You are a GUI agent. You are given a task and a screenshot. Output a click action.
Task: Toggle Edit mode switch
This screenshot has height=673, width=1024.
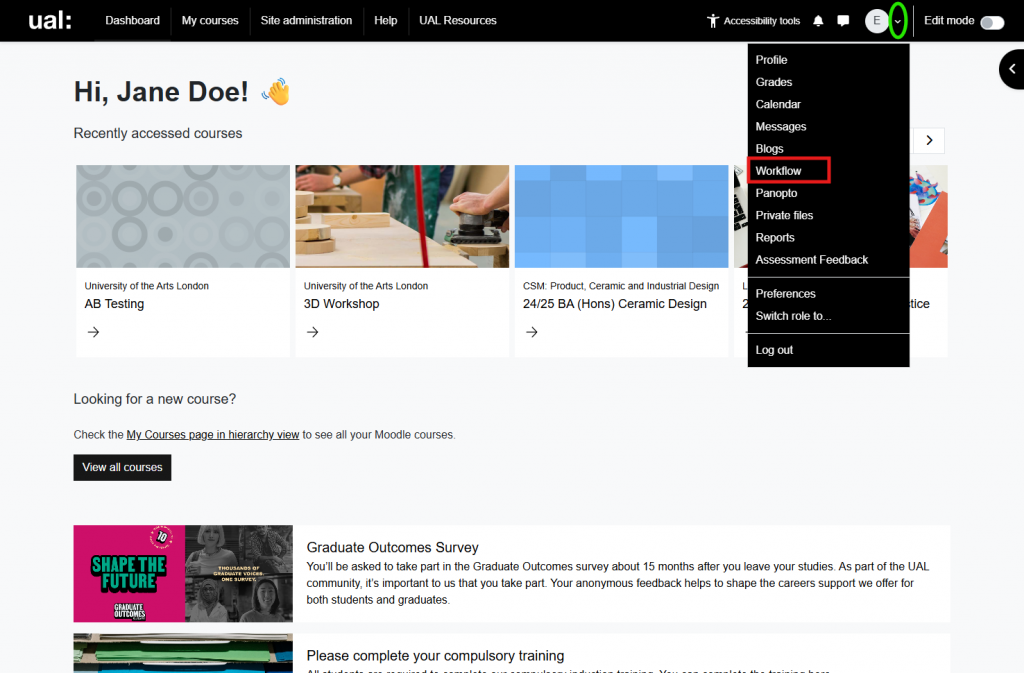[992, 23]
